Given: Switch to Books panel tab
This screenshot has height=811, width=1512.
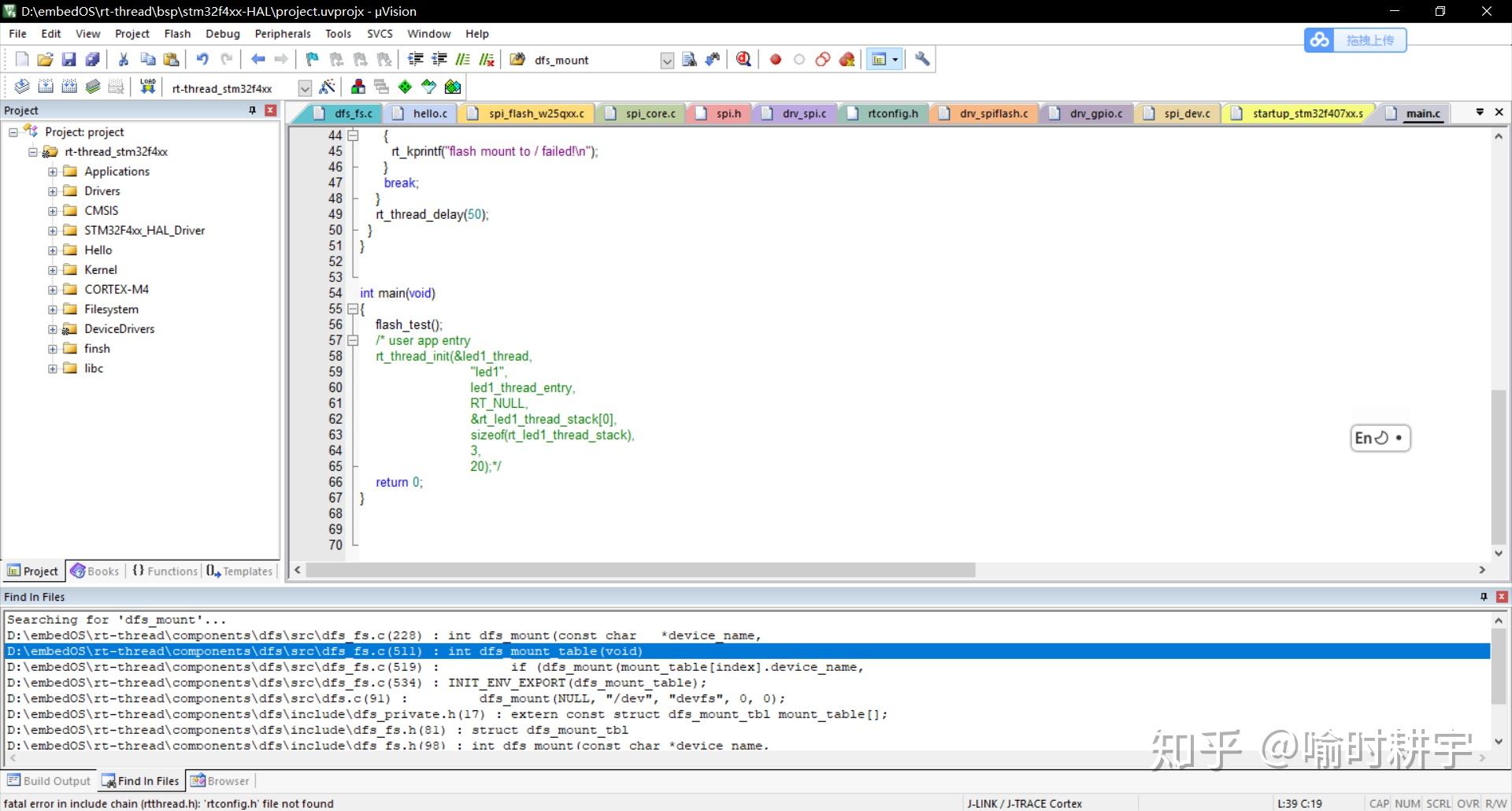Looking at the screenshot, I should 94,571.
